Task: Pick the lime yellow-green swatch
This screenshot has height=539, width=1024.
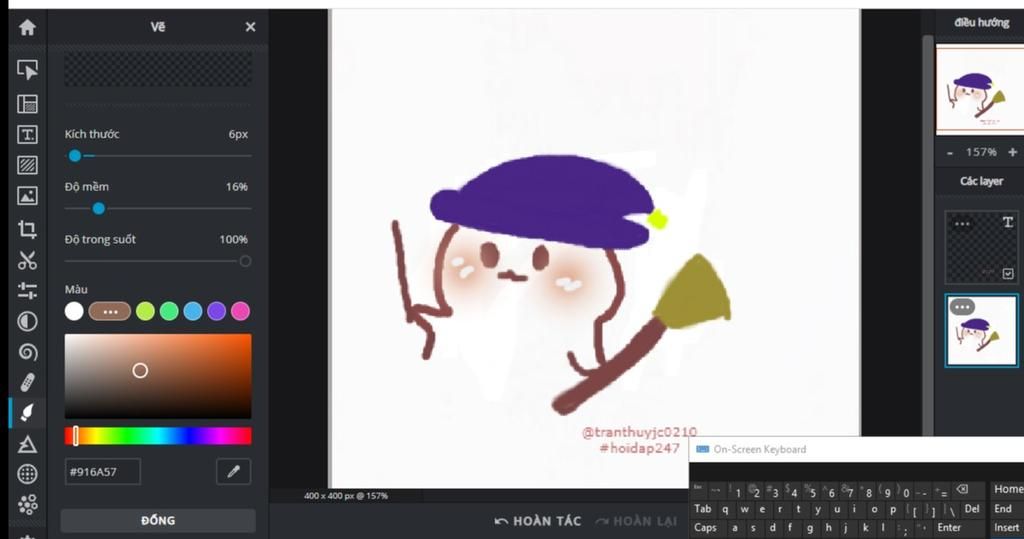Action: click(145, 311)
